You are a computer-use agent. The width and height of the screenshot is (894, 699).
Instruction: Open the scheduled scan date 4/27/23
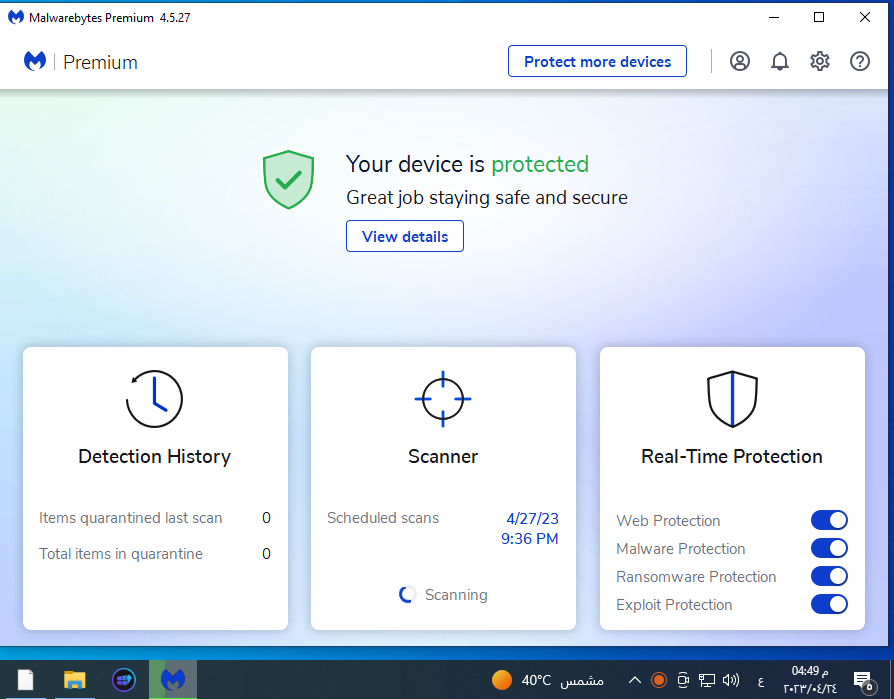[x=533, y=518]
